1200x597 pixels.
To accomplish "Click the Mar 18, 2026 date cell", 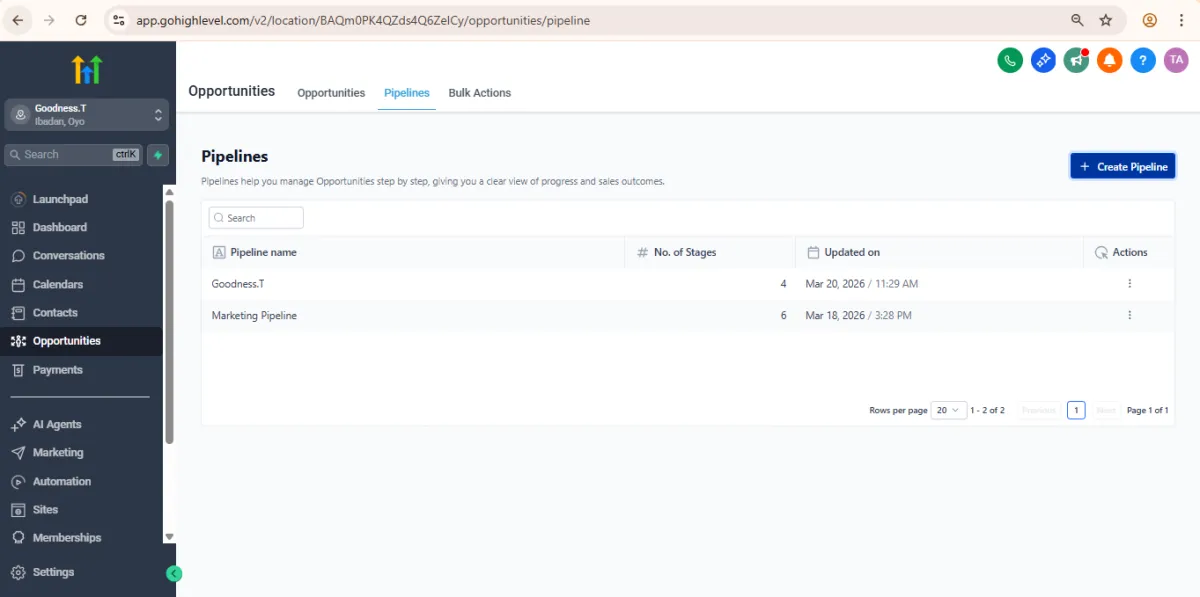I will 858,315.
